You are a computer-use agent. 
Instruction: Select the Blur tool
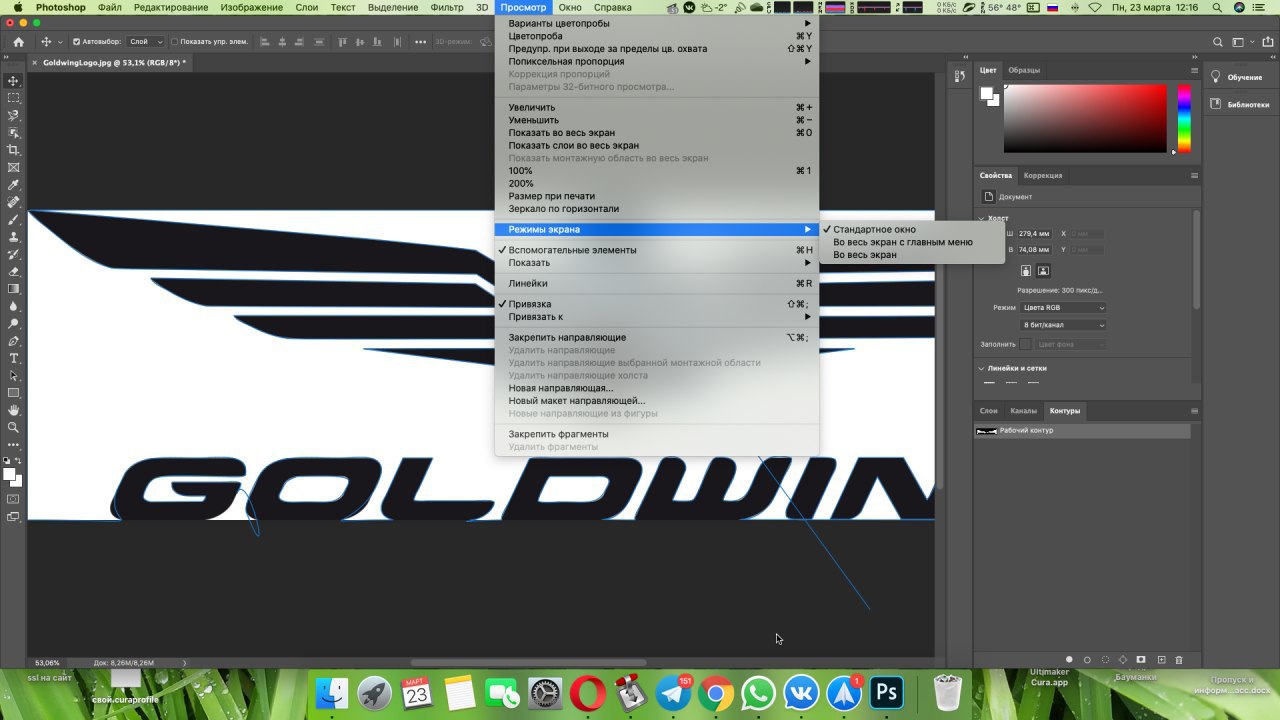pyautogui.click(x=13, y=306)
